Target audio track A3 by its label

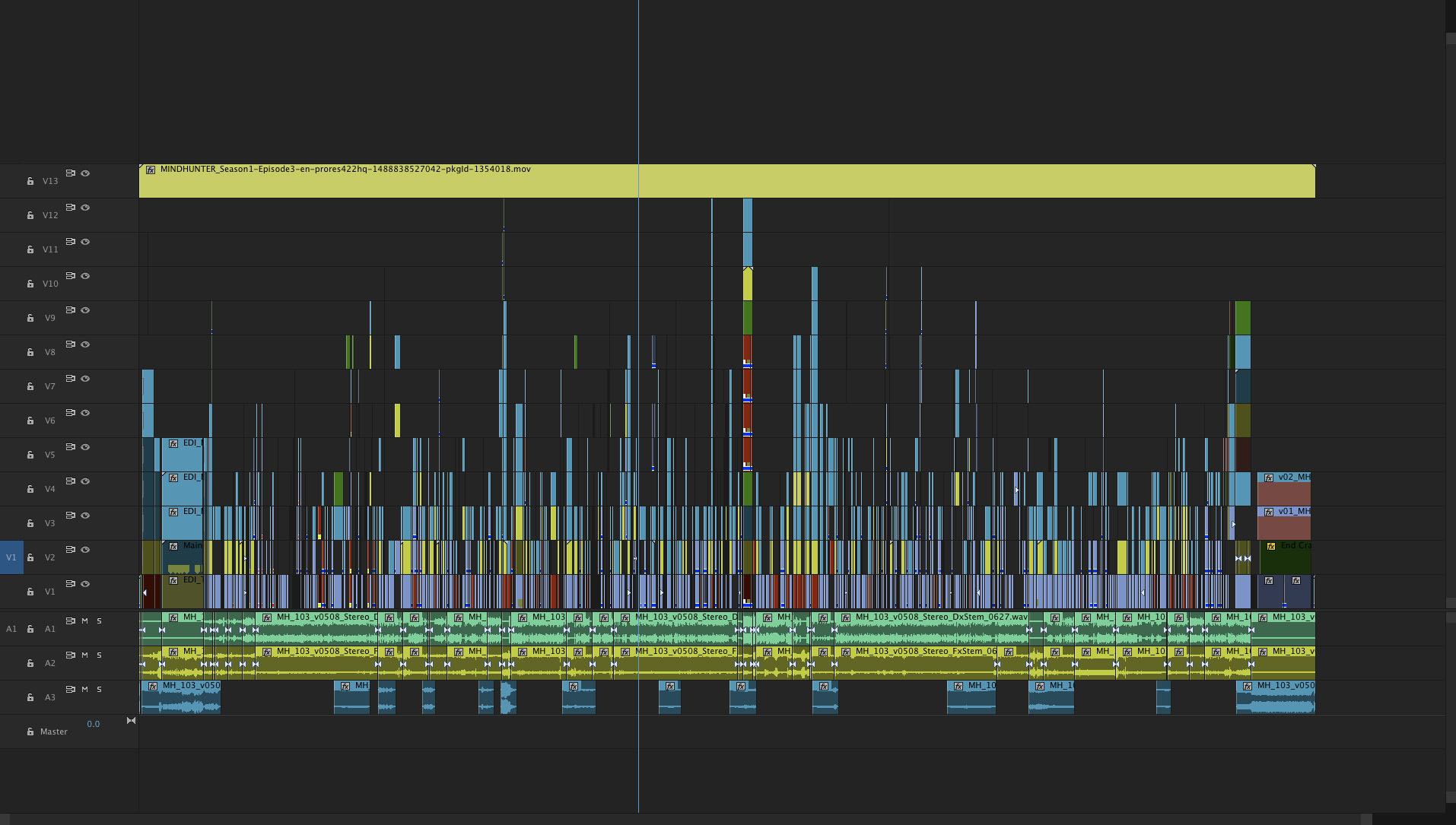[50, 697]
